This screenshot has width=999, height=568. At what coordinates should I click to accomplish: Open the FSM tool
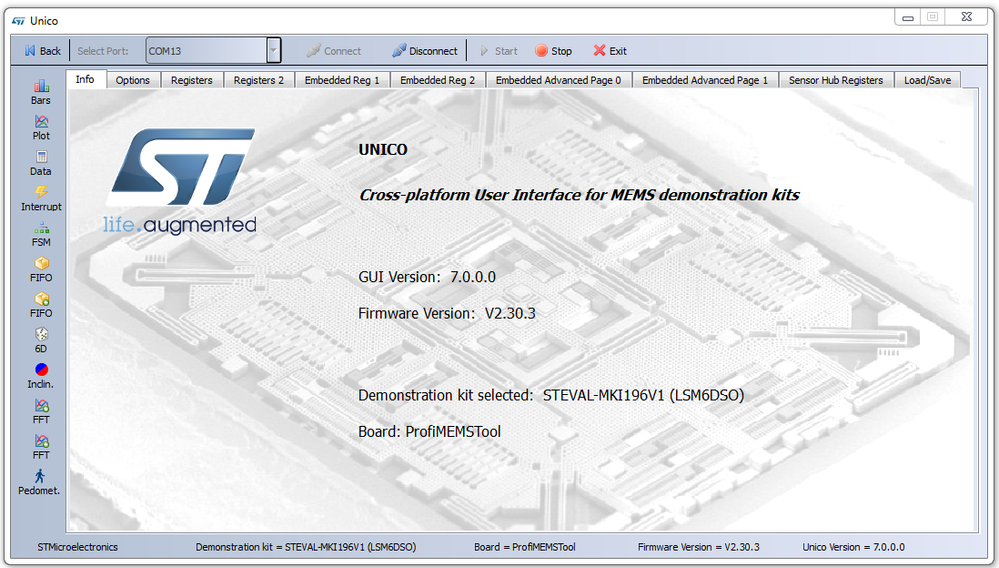[x=41, y=234]
